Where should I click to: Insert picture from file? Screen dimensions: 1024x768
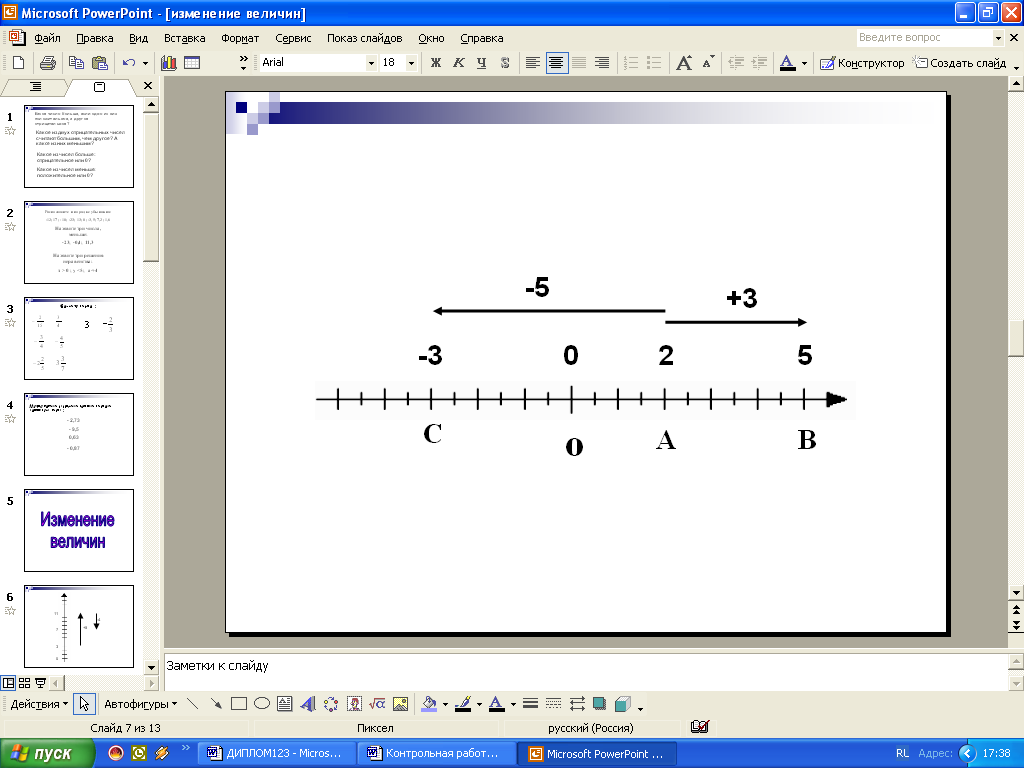tap(400, 703)
